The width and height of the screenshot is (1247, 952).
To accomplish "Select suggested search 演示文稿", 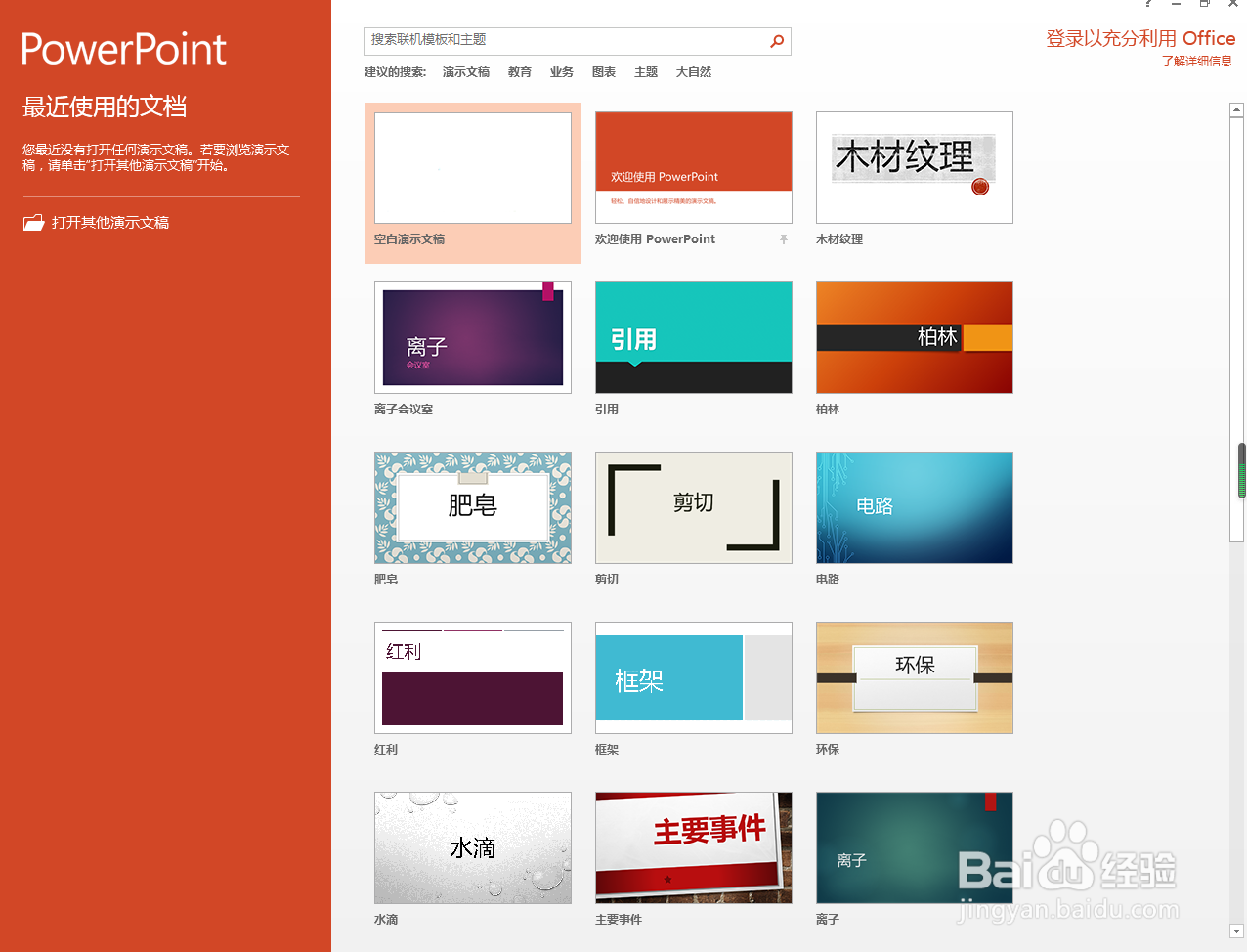I will pyautogui.click(x=466, y=72).
